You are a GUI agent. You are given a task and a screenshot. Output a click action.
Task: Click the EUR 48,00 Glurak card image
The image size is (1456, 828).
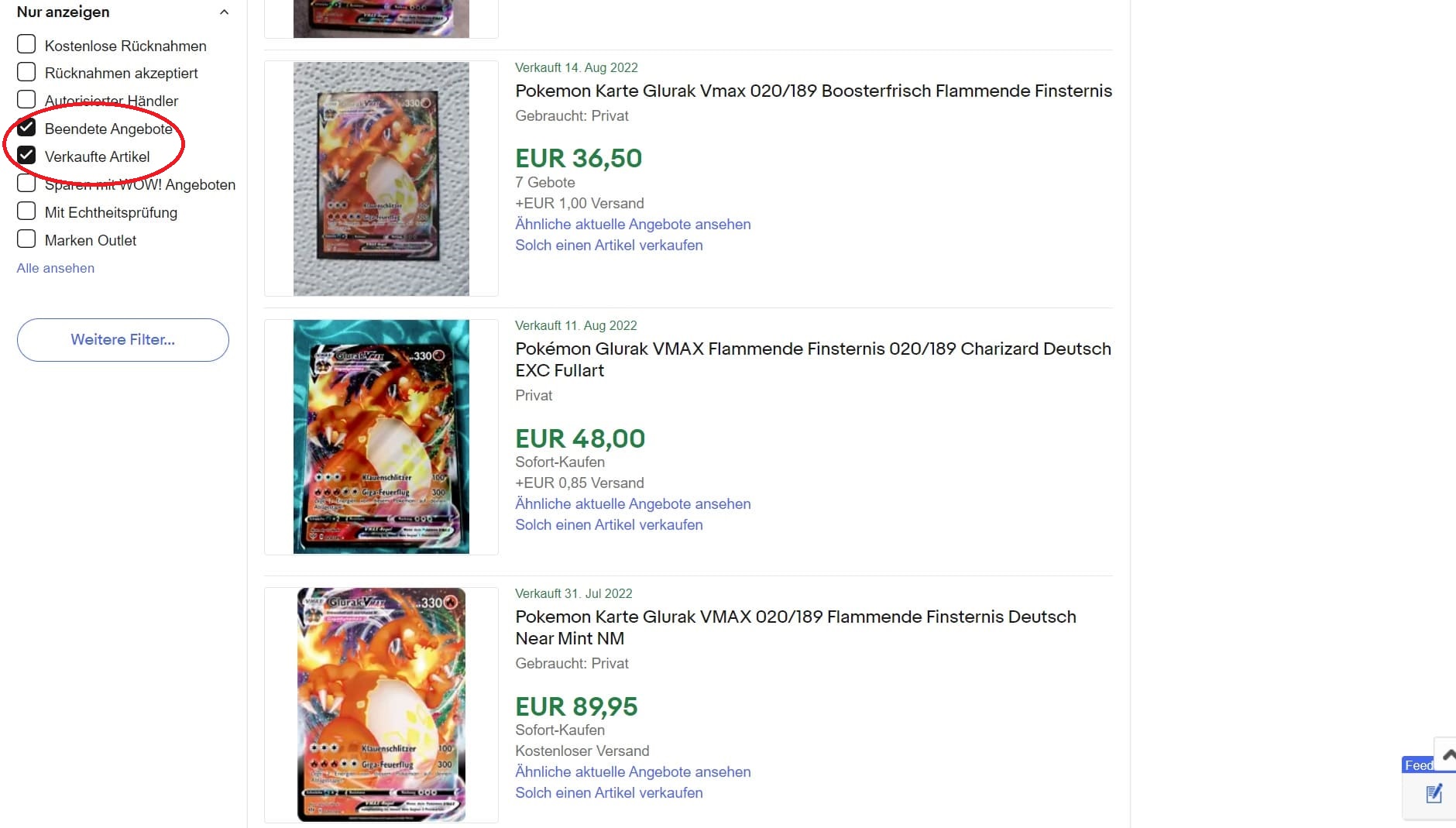(x=381, y=437)
